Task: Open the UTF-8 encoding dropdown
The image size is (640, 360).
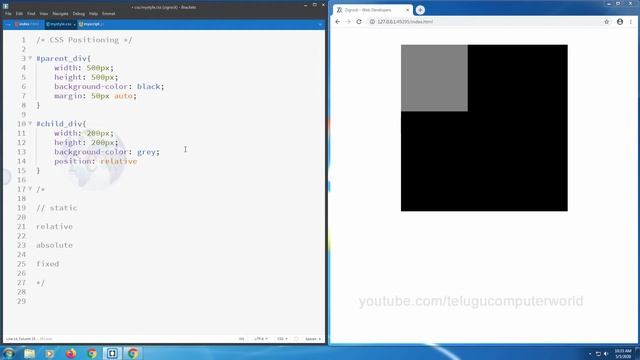Action: tap(261, 339)
